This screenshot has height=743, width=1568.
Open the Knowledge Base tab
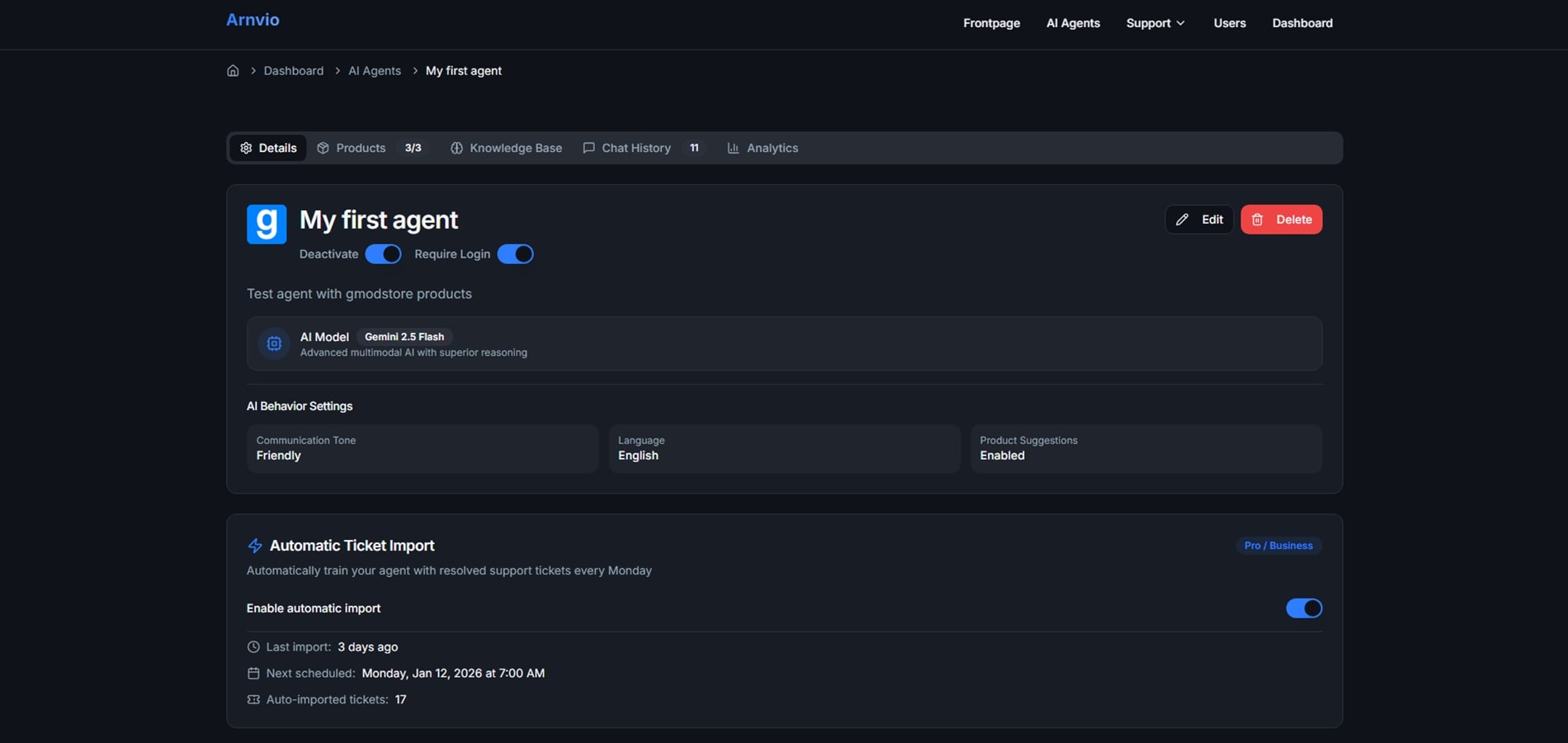coord(506,148)
